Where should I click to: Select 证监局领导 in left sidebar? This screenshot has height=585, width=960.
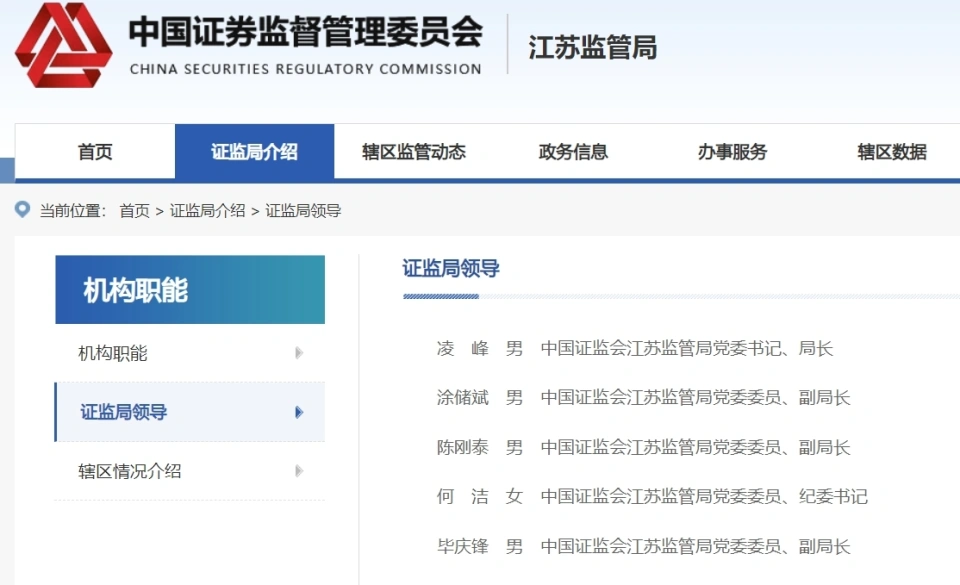[123, 412]
